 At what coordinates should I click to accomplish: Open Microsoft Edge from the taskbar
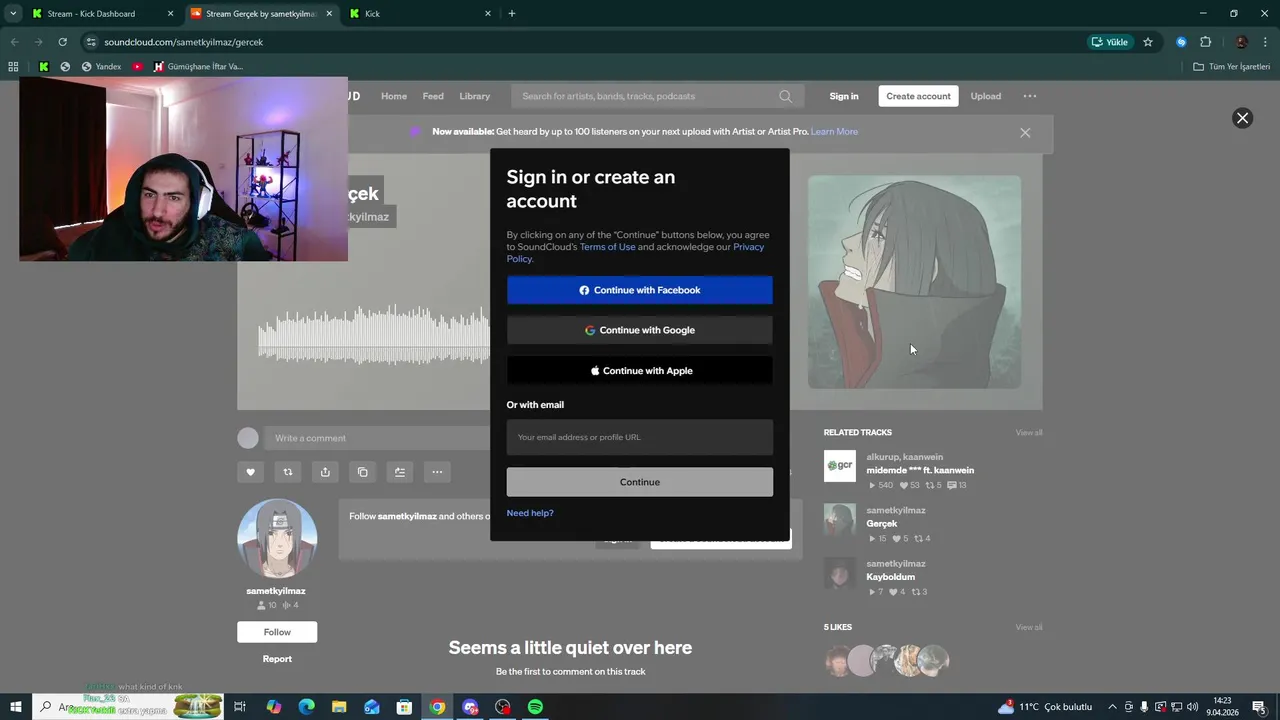click(306, 707)
